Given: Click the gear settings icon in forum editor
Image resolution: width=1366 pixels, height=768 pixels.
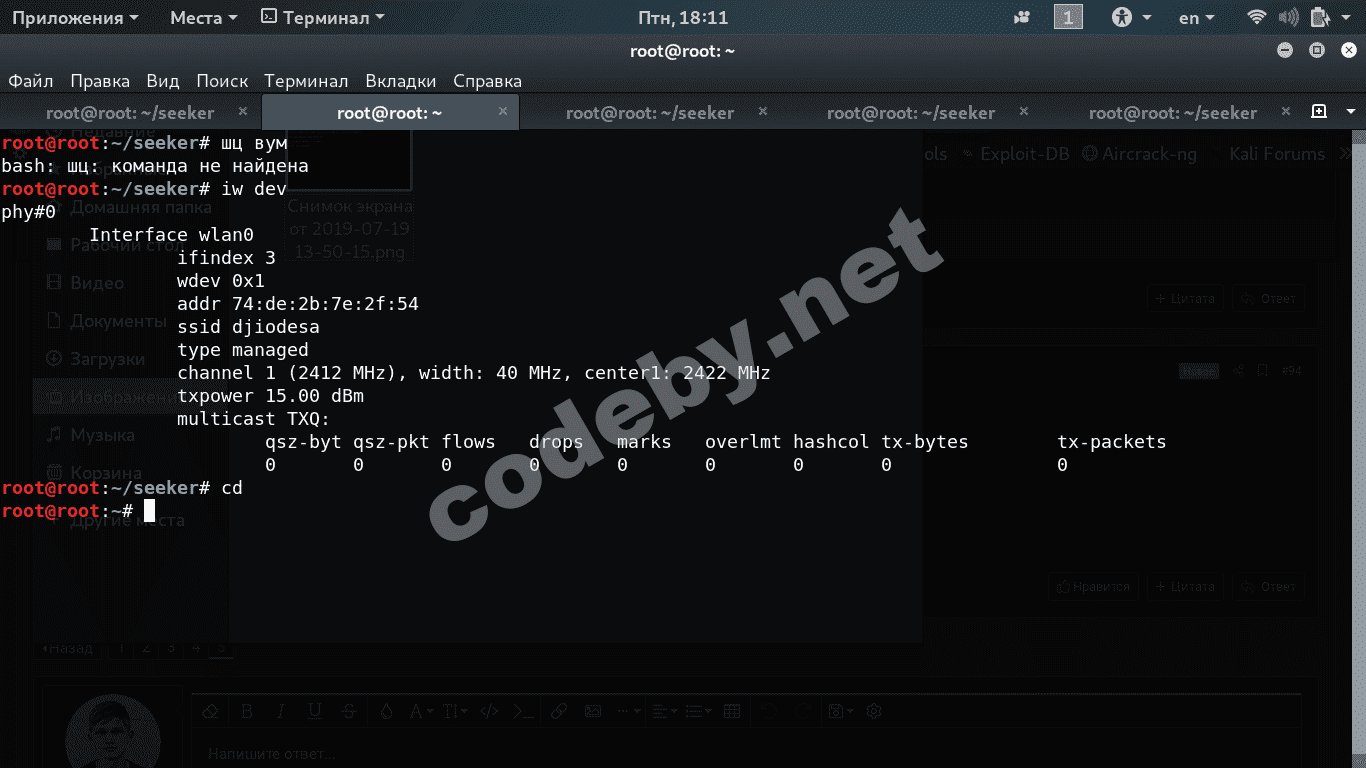Looking at the screenshot, I should pyautogui.click(x=874, y=711).
